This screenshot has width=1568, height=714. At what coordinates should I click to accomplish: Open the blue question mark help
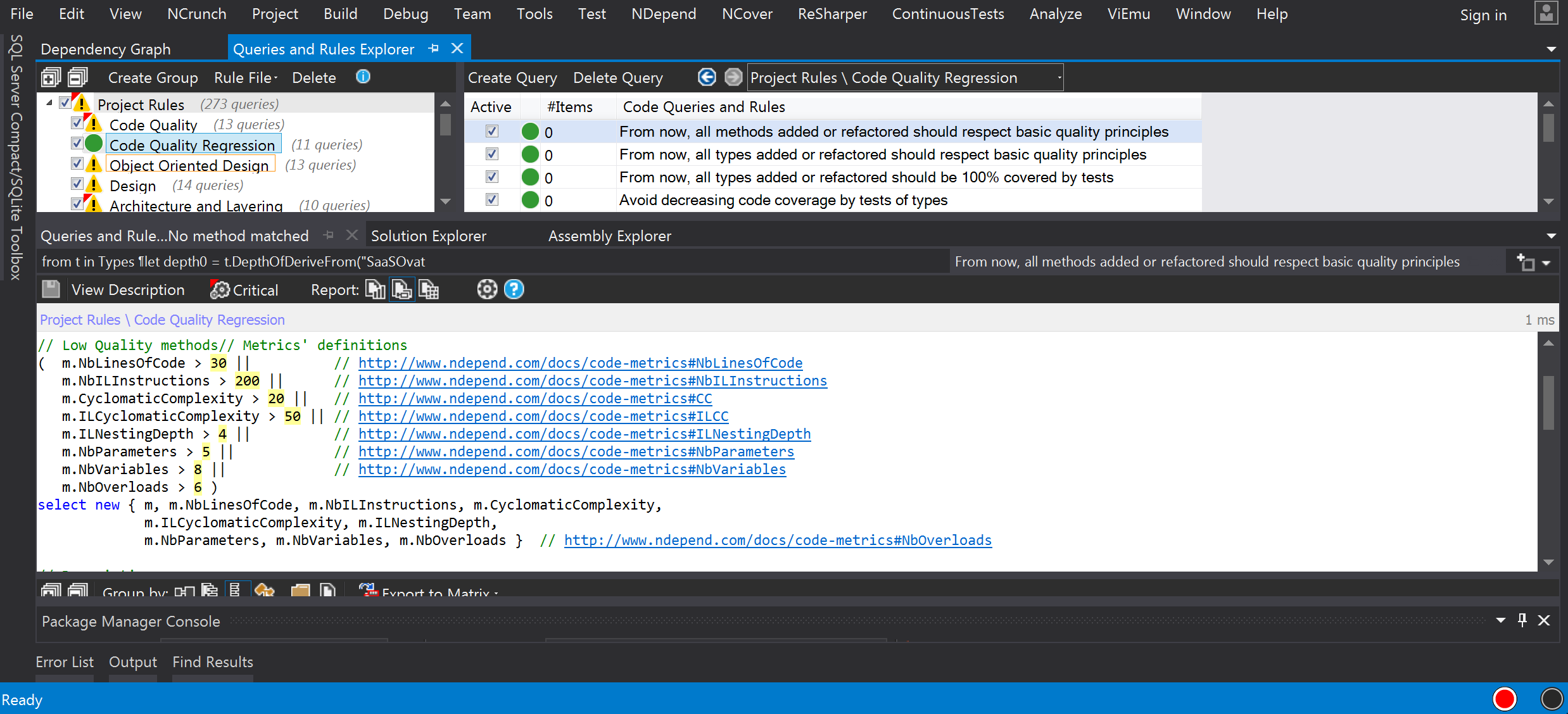point(514,289)
